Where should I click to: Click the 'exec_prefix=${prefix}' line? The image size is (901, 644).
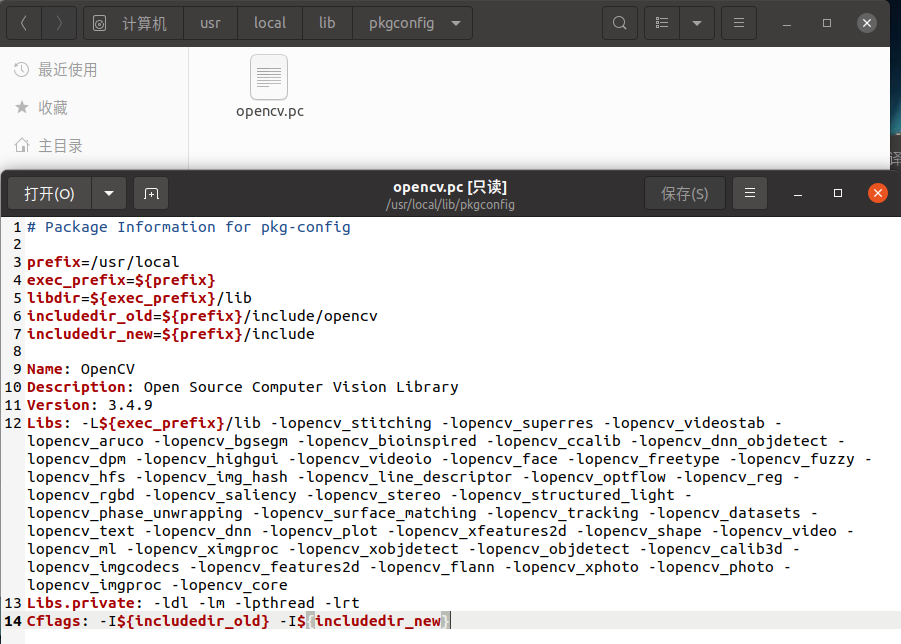121,280
